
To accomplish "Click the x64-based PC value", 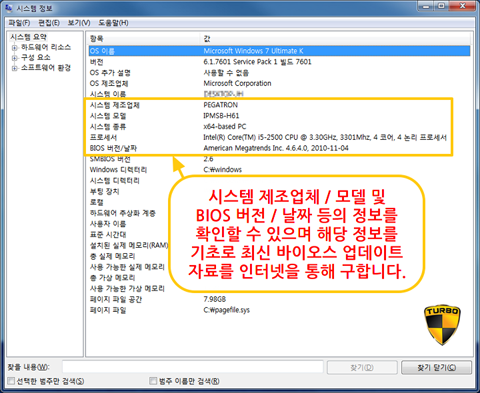I will 225,127.
